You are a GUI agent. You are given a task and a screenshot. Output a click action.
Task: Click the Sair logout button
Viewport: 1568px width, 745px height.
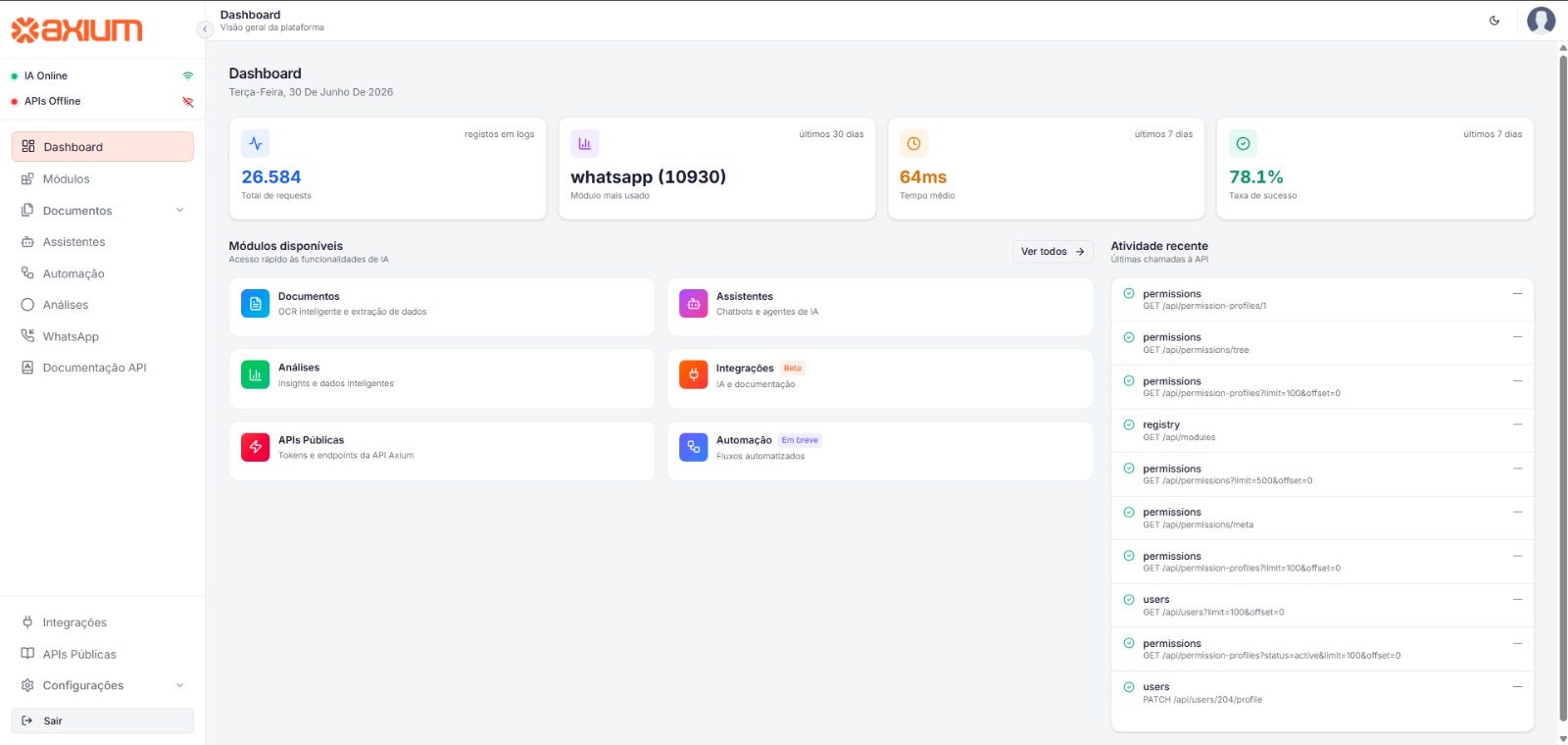103,720
